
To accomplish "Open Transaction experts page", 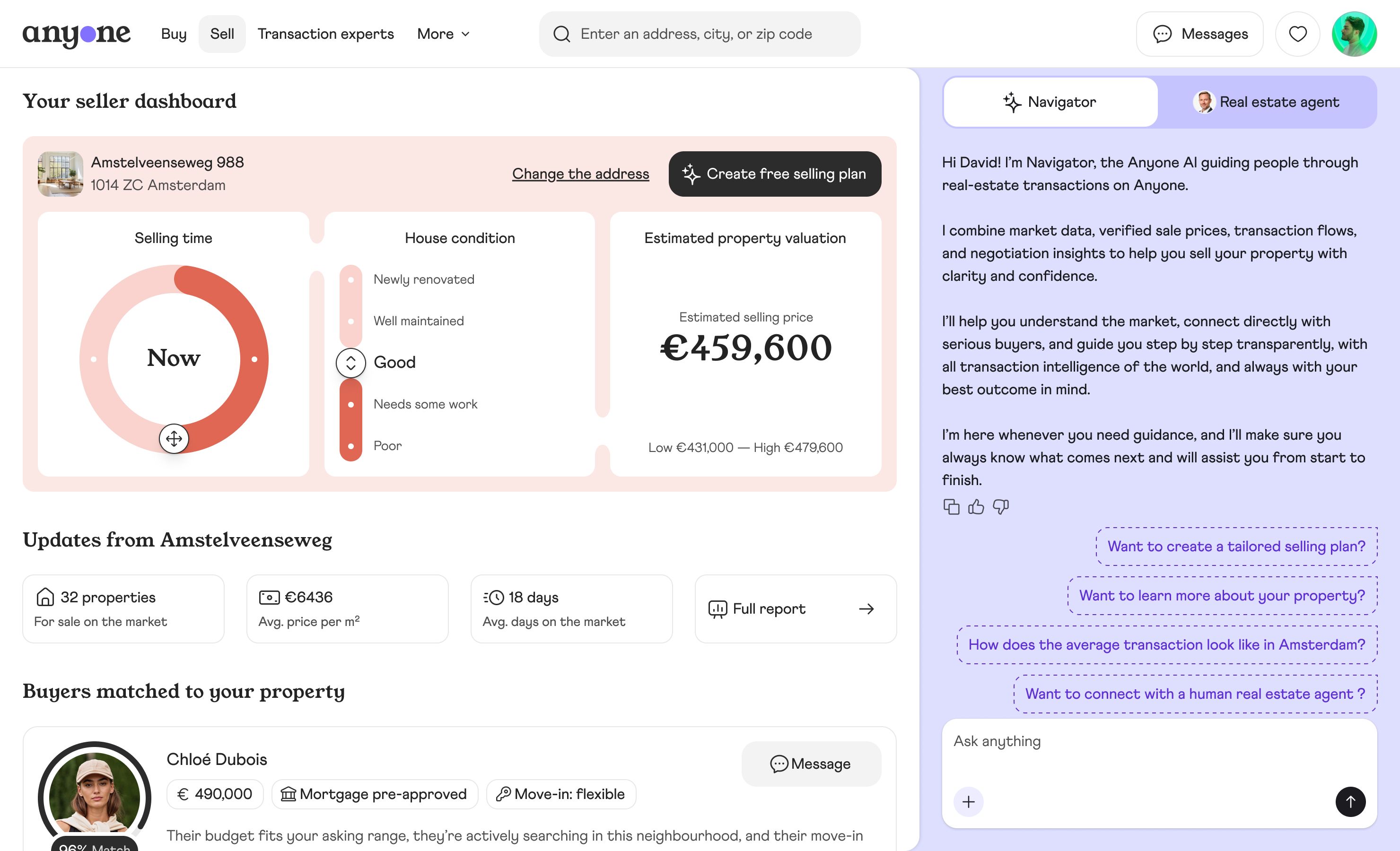I will pos(325,34).
